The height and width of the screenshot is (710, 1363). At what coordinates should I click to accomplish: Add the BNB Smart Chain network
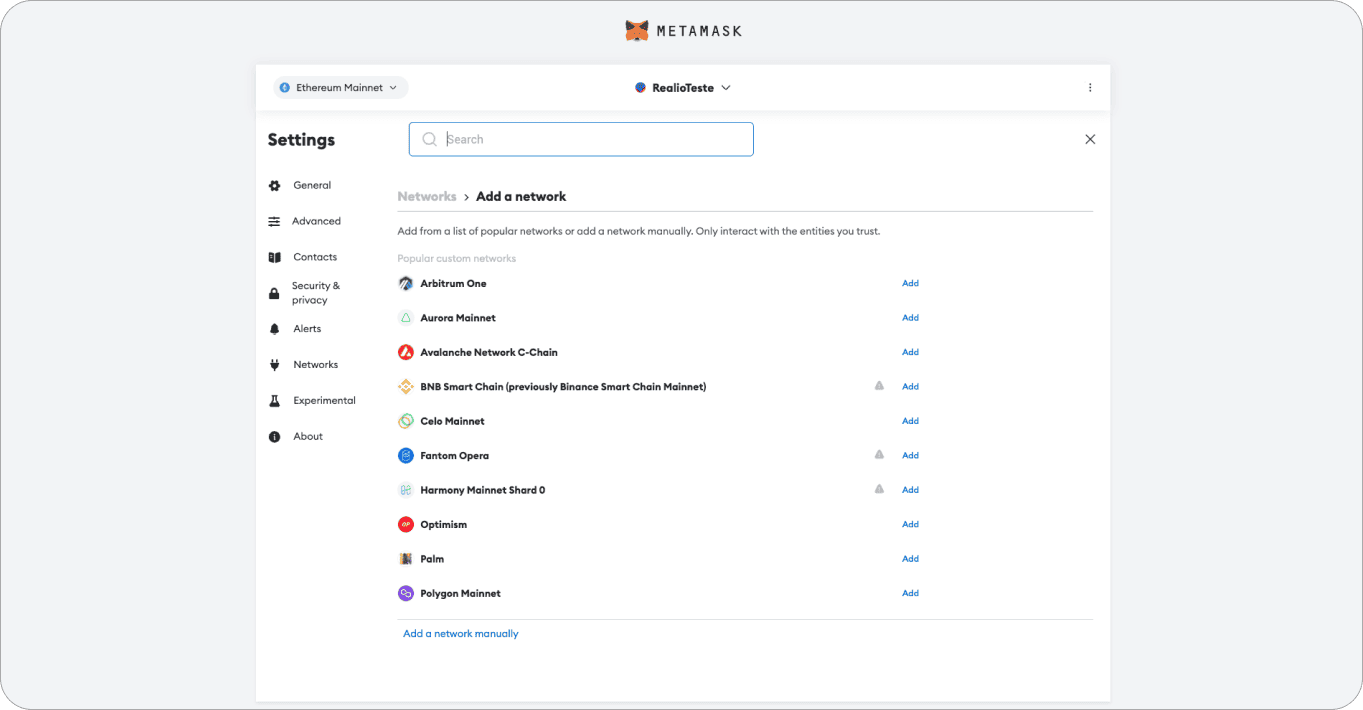(x=910, y=387)
